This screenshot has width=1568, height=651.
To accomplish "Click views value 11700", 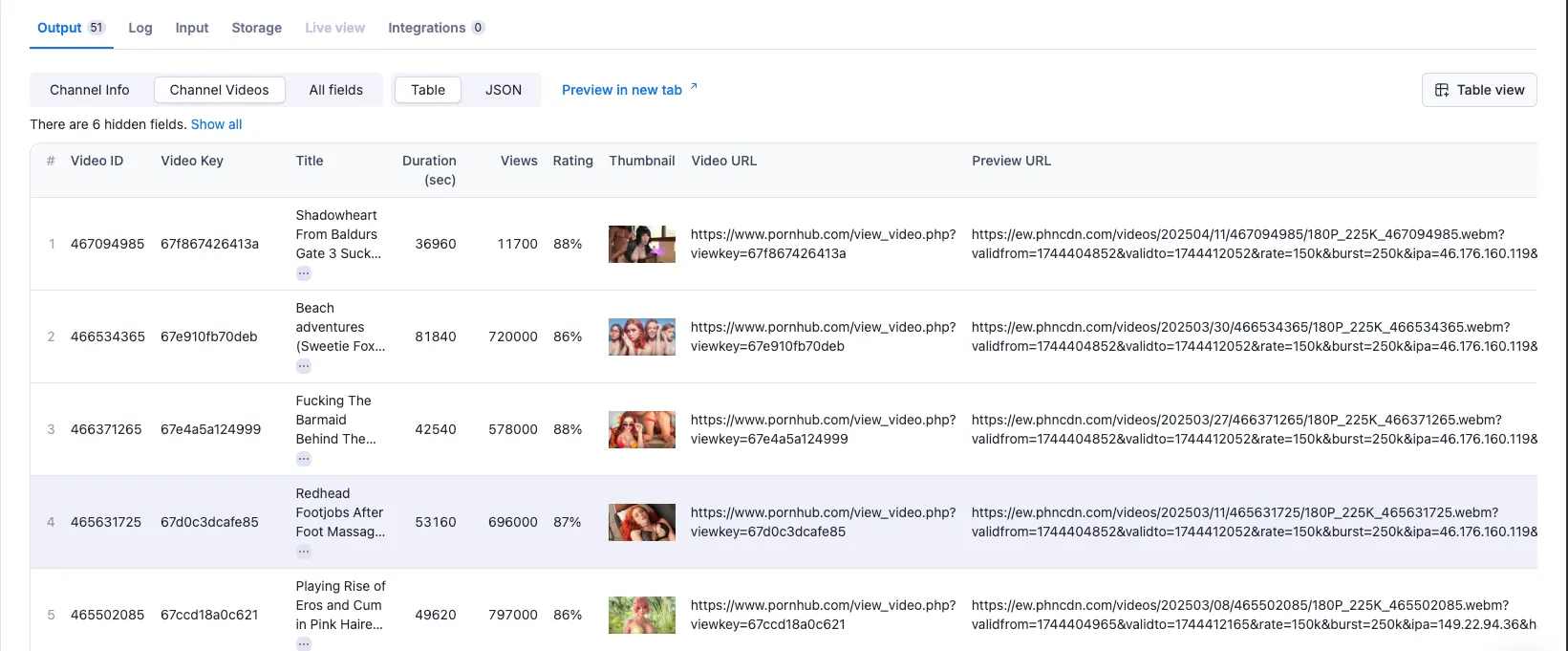I will click(518, 244).
